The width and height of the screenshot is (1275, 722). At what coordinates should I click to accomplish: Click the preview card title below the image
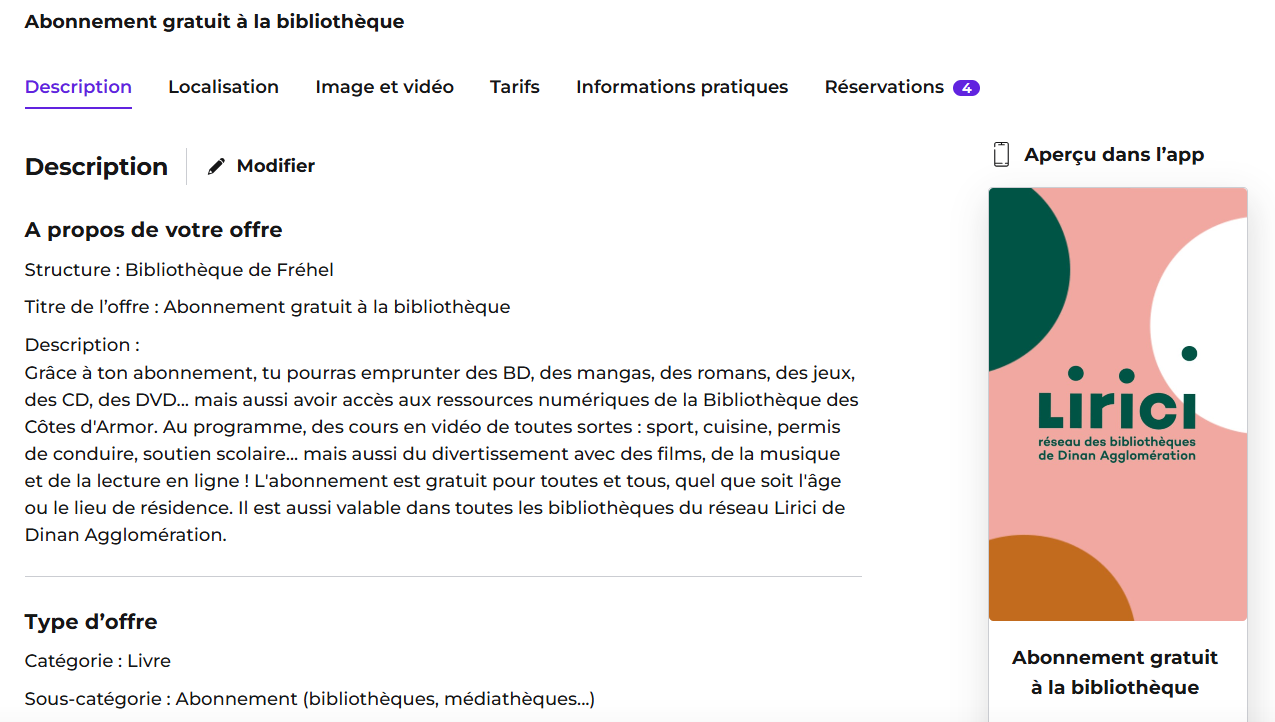pyautogui.click(x=1115, y=673)
